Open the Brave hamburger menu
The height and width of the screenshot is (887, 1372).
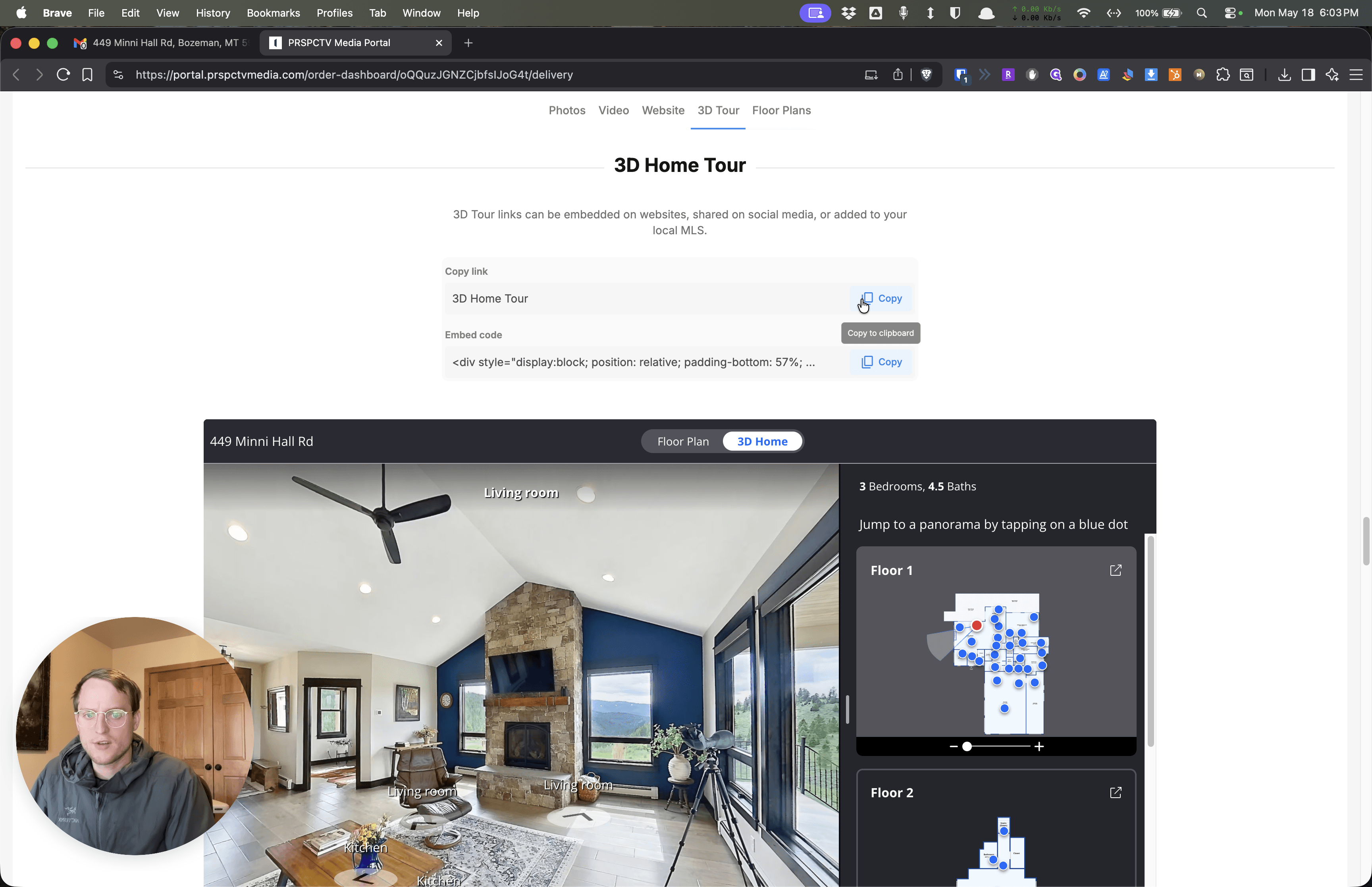(x=1356, y=74)
